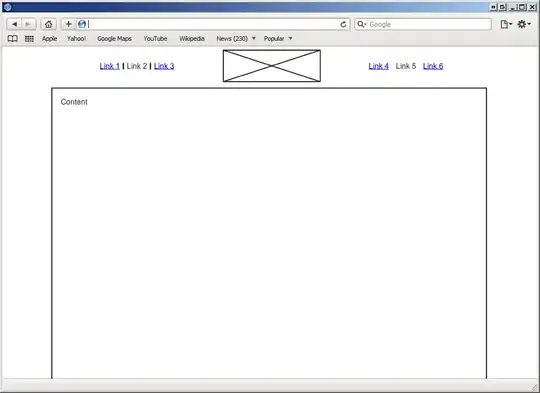This screenshot has height=393, width=540.
Task: Expand the Popular bookmarks dropdown
Action: pos(278,39)
